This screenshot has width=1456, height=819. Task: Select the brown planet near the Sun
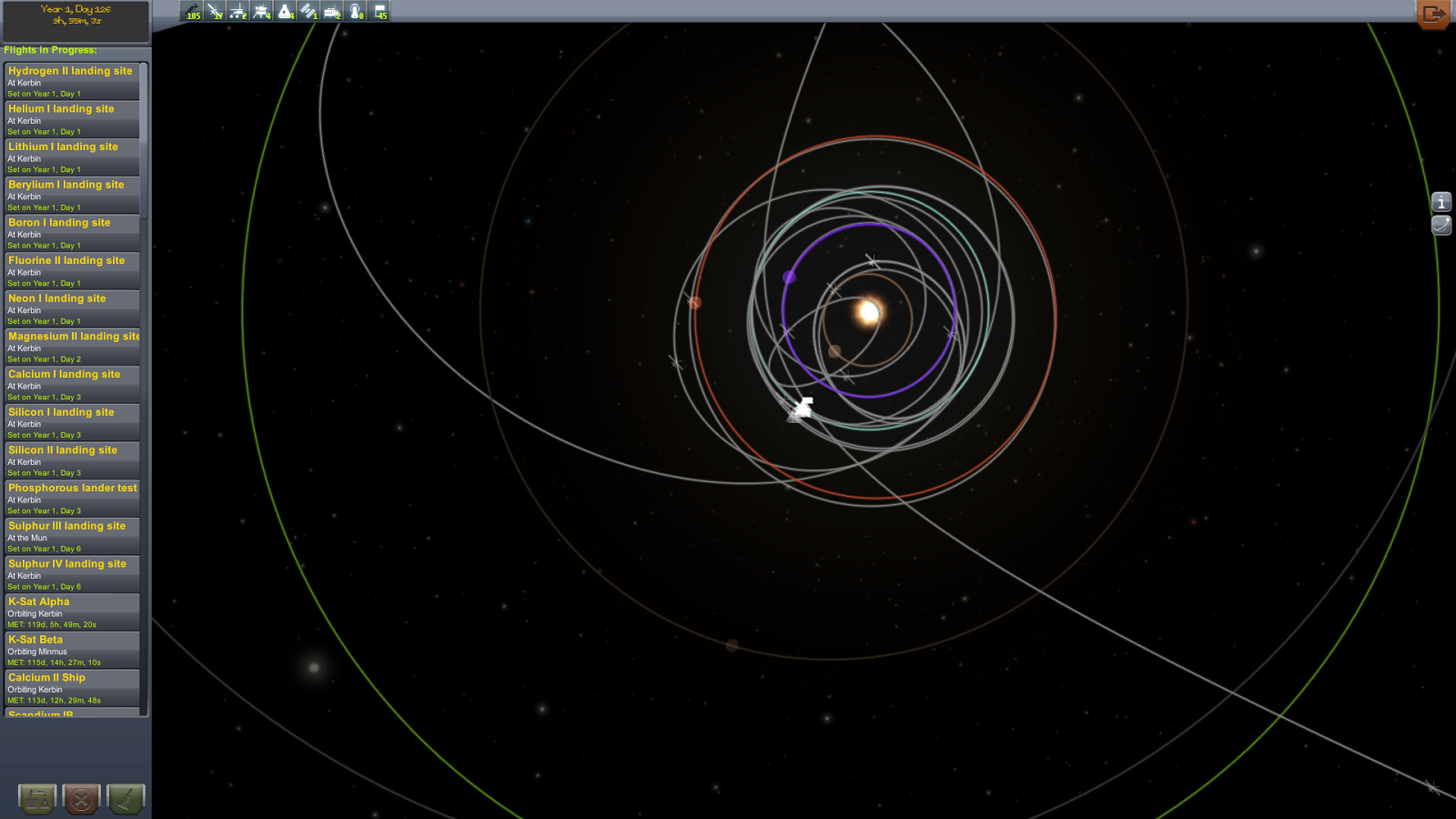[834, 351]
